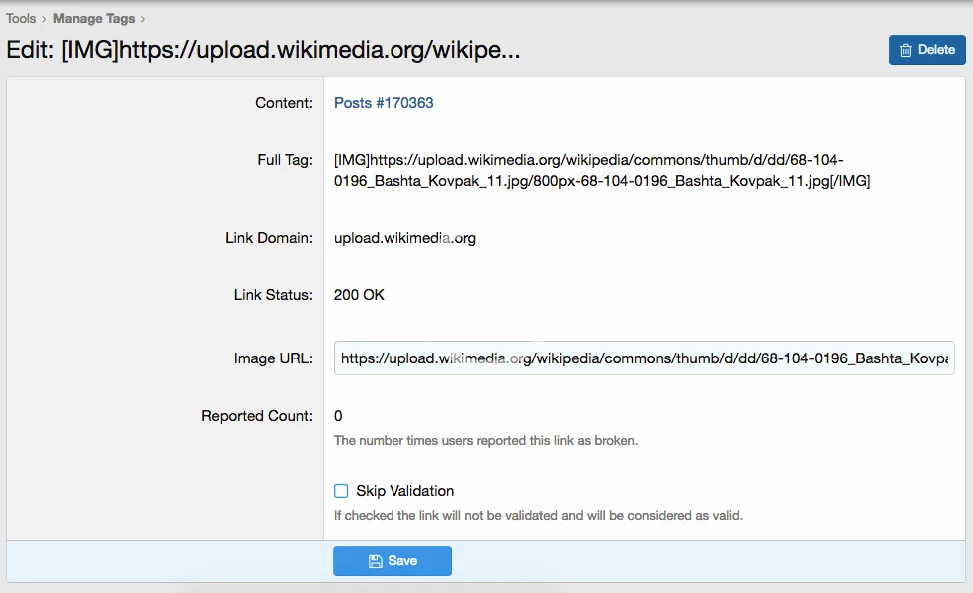
Task: Toggle the Skip Validation checkbox
Action: (x=341, y=491)
